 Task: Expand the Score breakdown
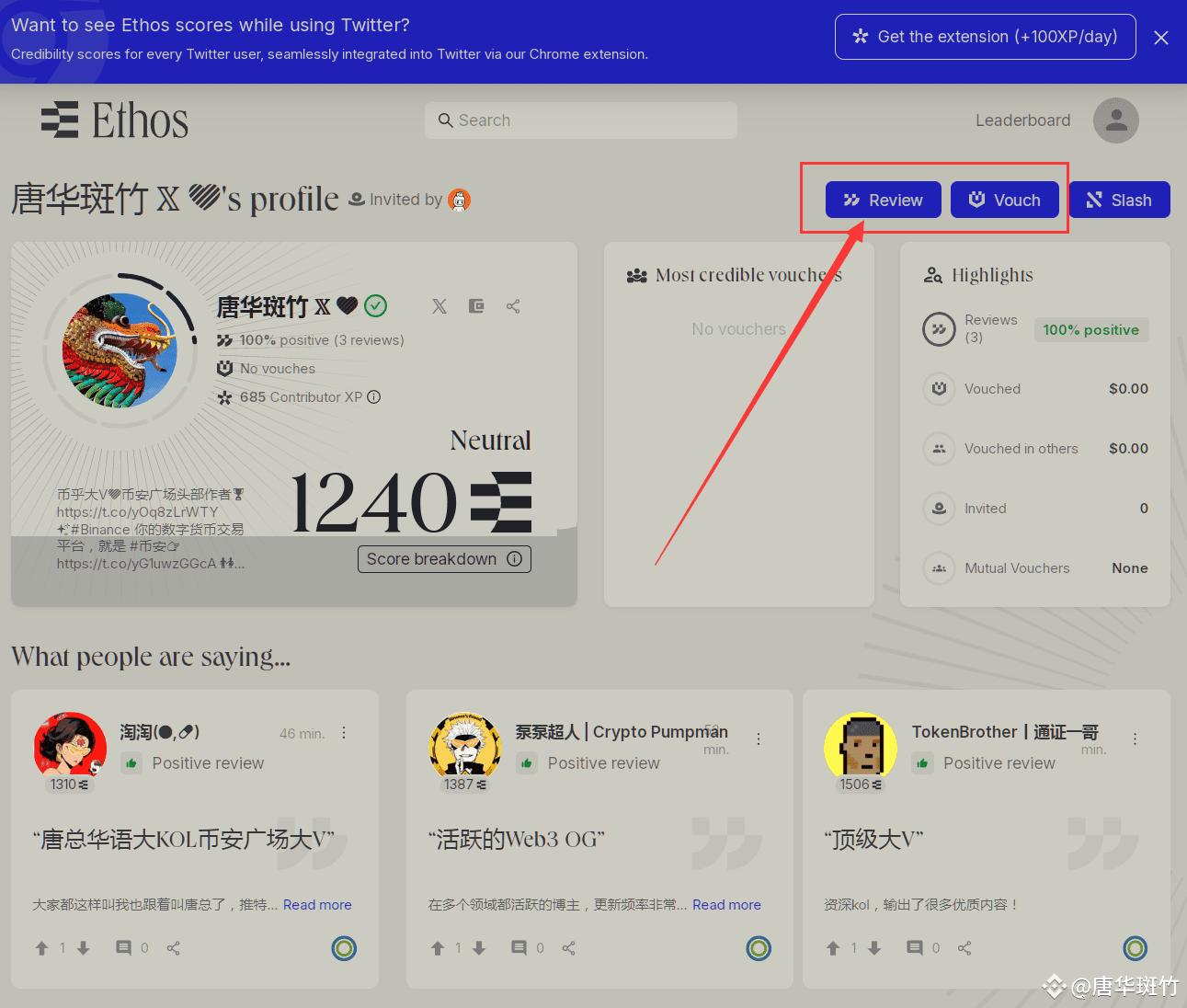coord(444,559)
